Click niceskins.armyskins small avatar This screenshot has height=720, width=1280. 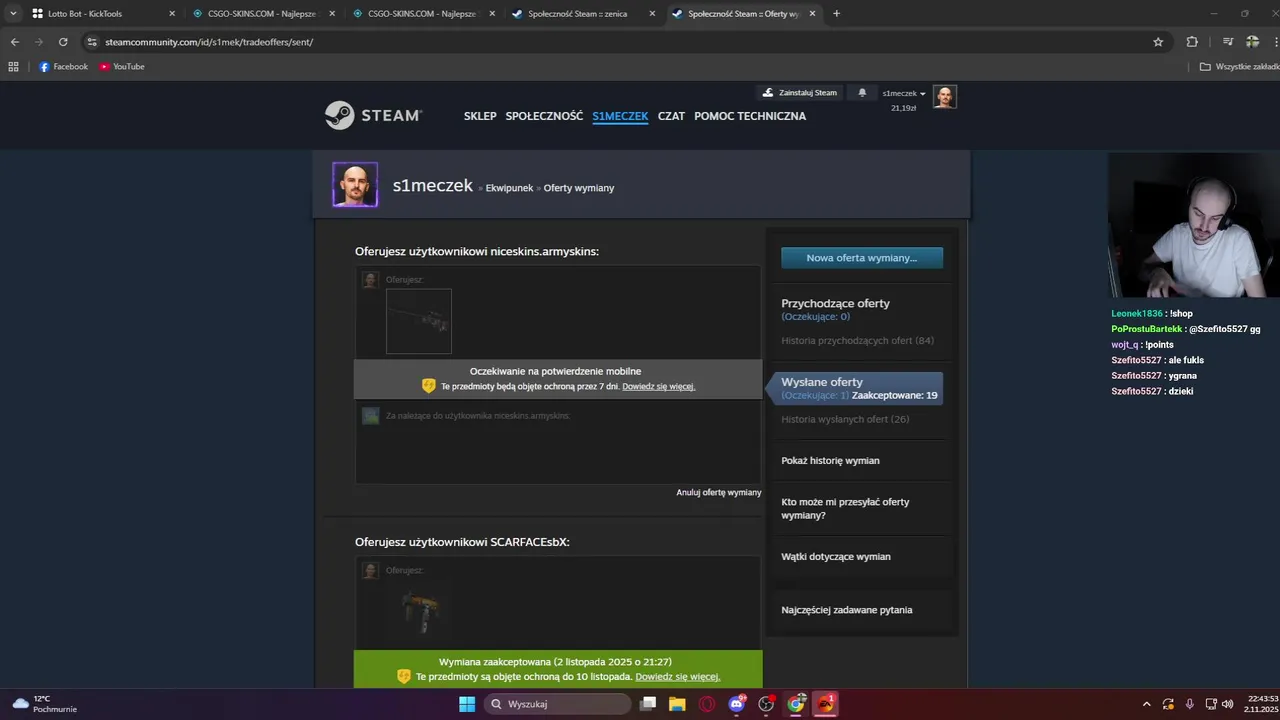(x=370, y=415)
